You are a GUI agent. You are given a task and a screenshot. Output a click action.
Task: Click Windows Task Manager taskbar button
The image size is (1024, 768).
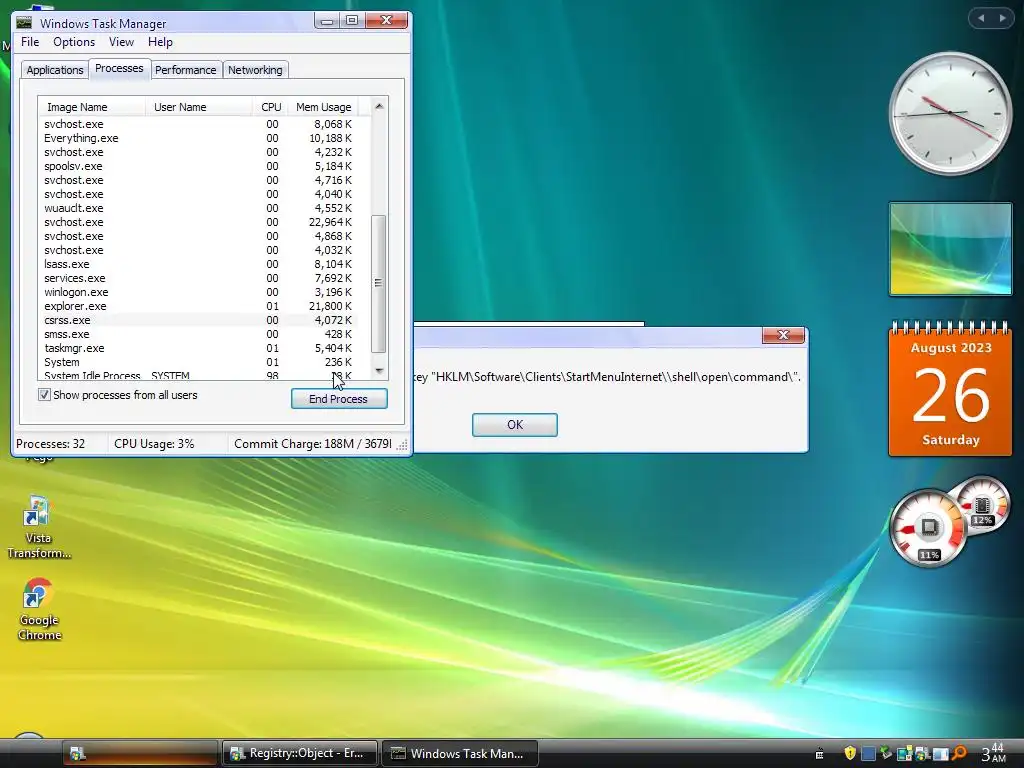460,754
